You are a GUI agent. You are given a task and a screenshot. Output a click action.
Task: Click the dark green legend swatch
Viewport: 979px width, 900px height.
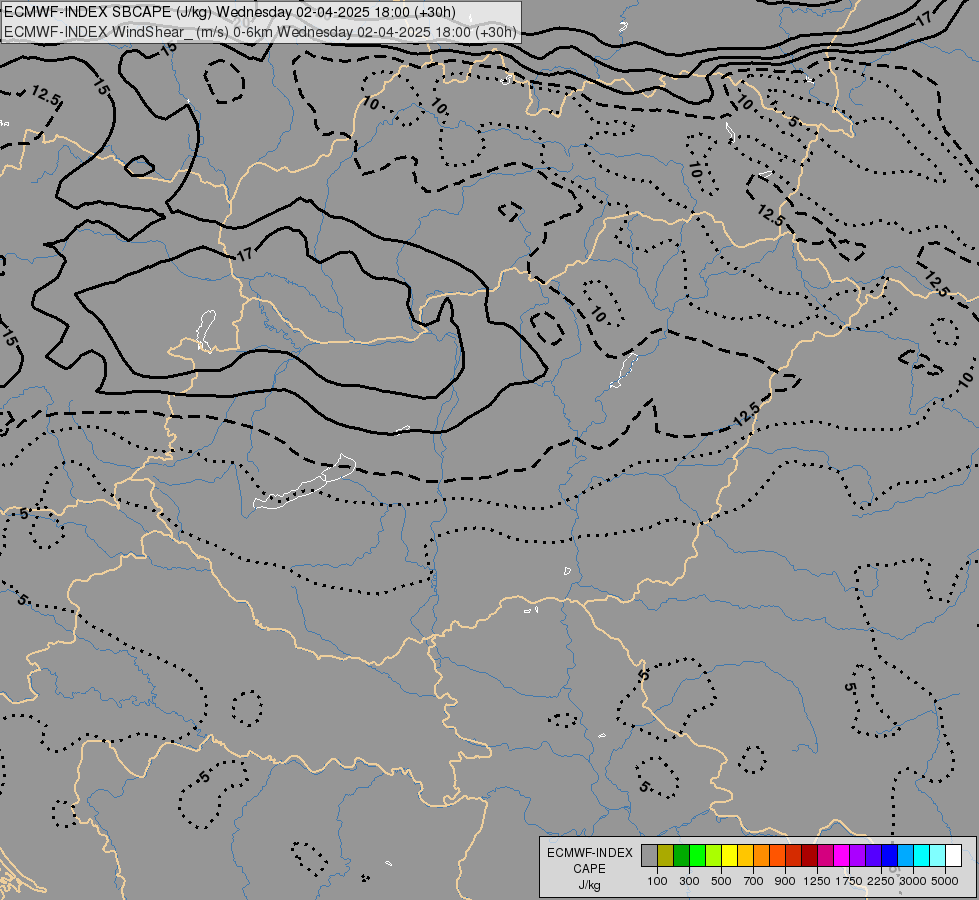[682, 855]
